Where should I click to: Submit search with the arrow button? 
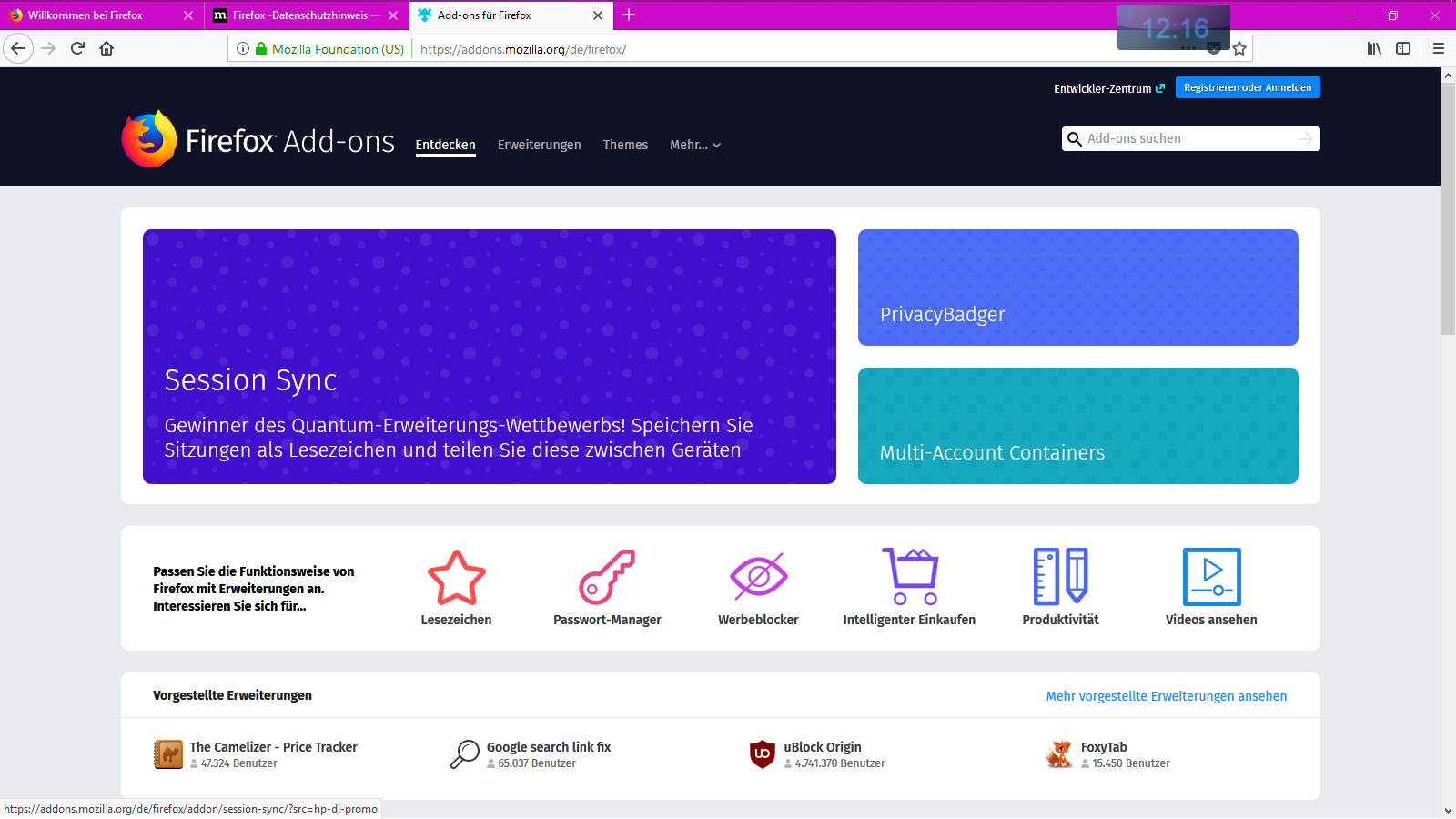click(x=1306, y=138)
